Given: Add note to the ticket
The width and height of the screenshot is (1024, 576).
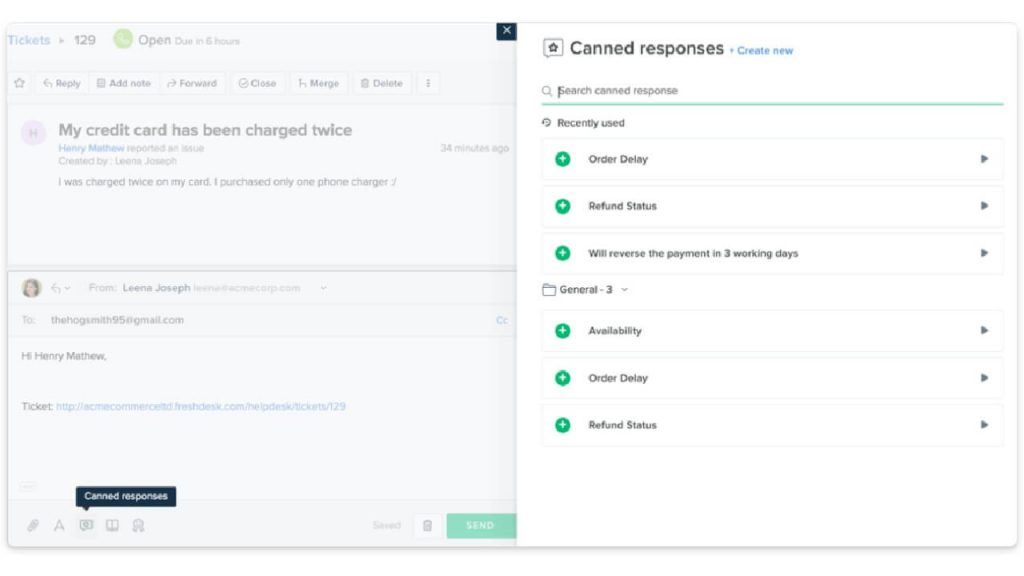Looking at the screenshot, I should [x=123, y=84].
